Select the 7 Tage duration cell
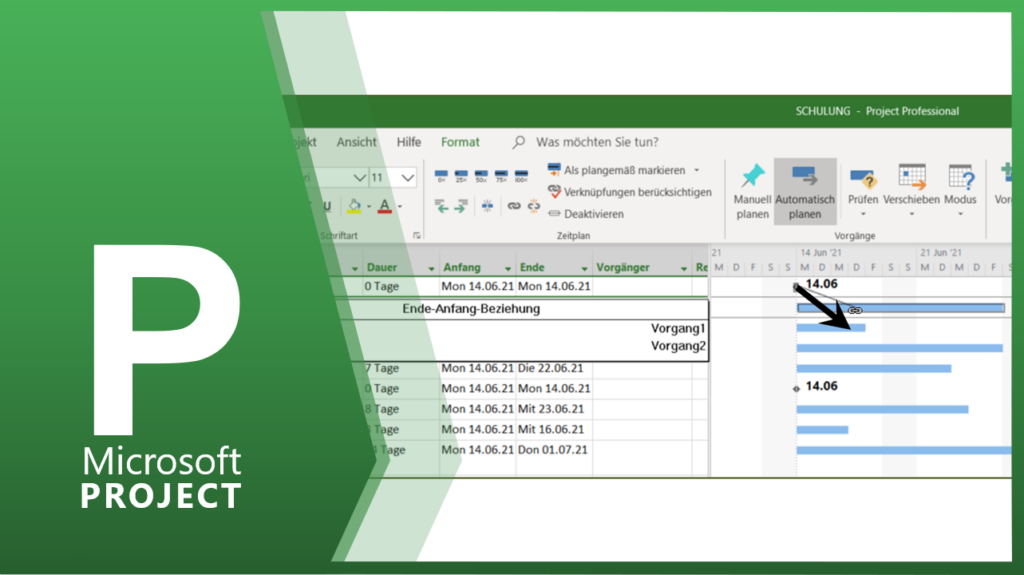Viewport: 1024px width, 575px height. pyautogui.click(x=400, y=368)
